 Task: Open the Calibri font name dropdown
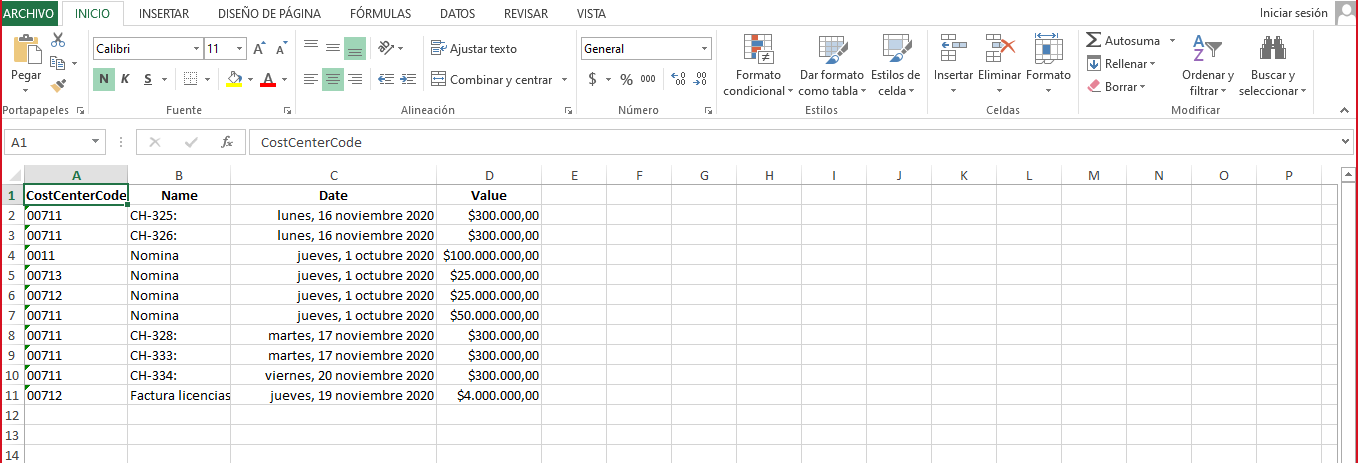click(x=196, y=48)
